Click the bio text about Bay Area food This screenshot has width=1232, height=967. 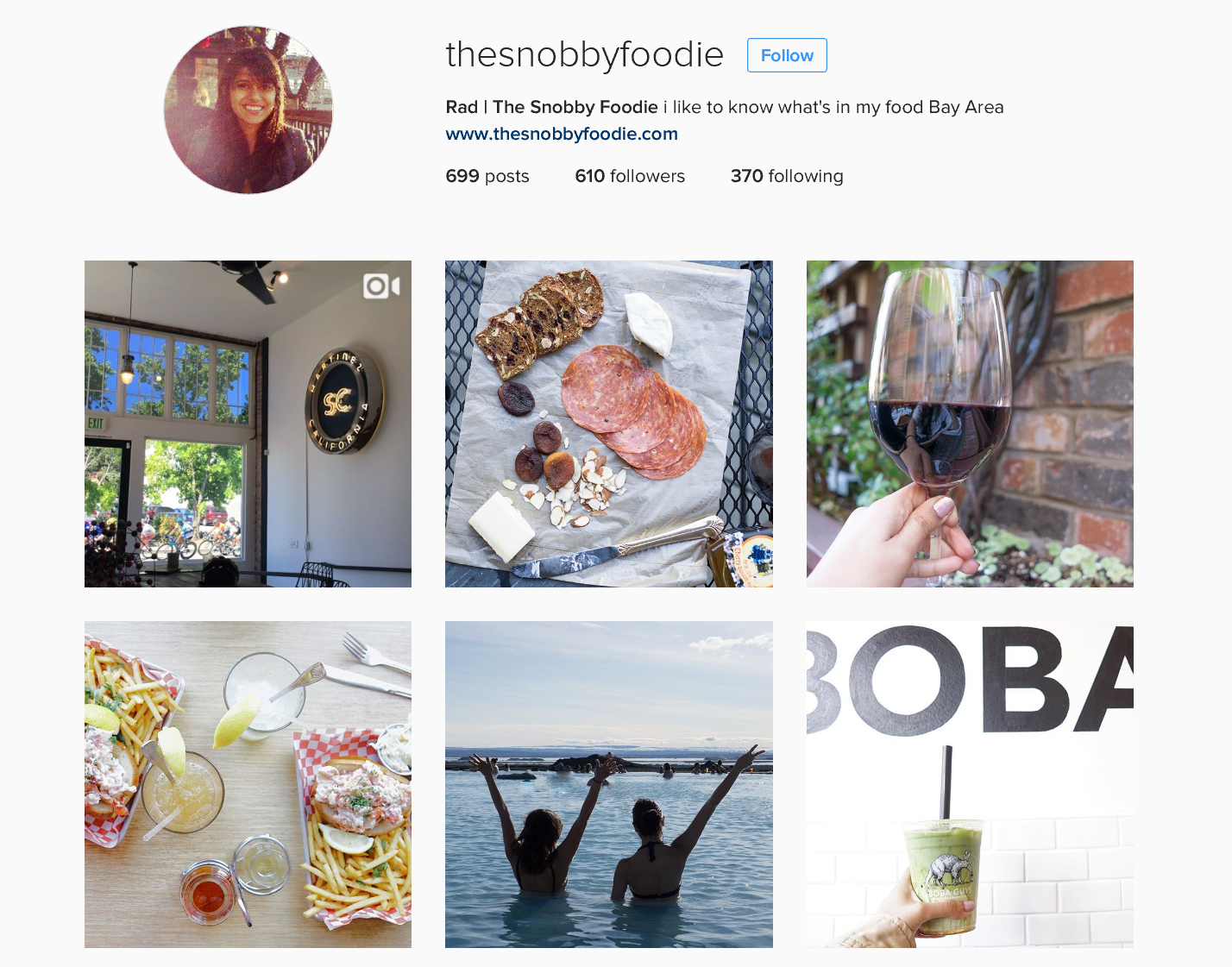[x=833, y=107]
